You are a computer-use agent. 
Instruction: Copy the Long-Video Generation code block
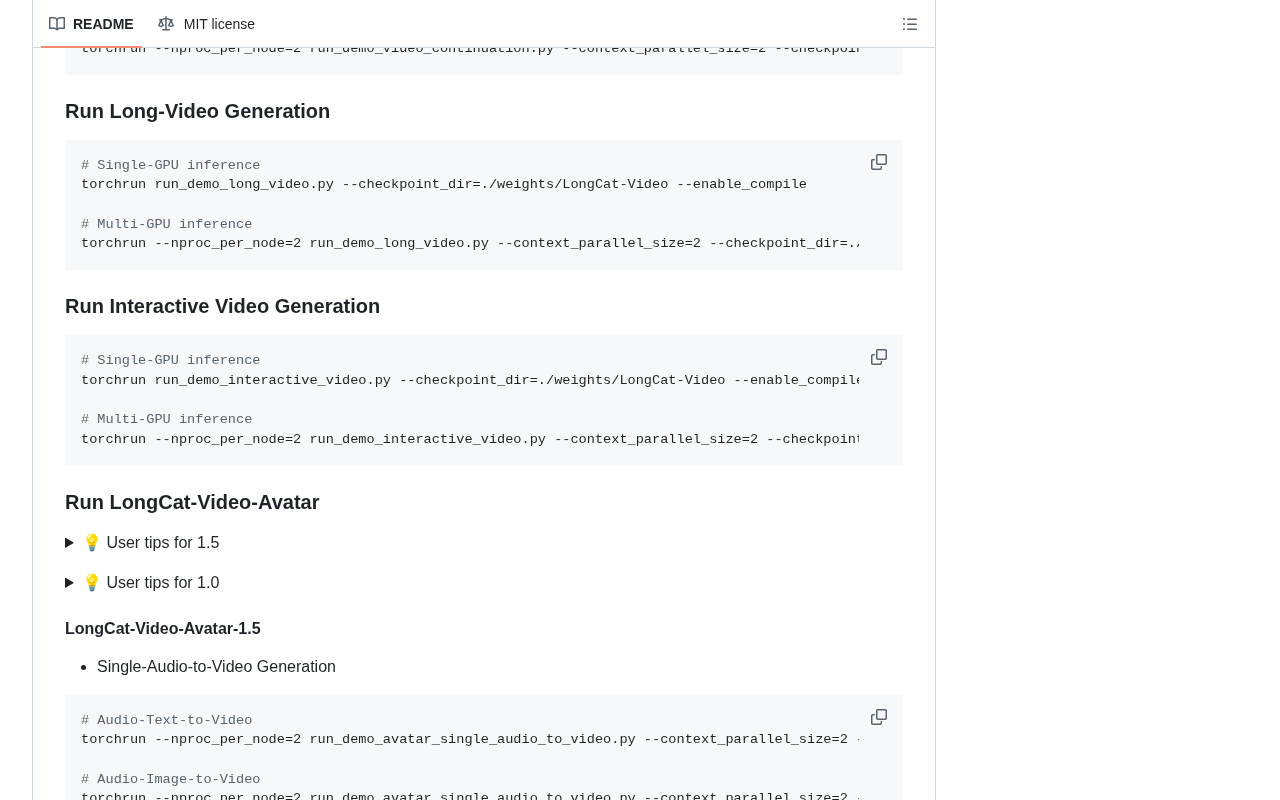(879, 162)
